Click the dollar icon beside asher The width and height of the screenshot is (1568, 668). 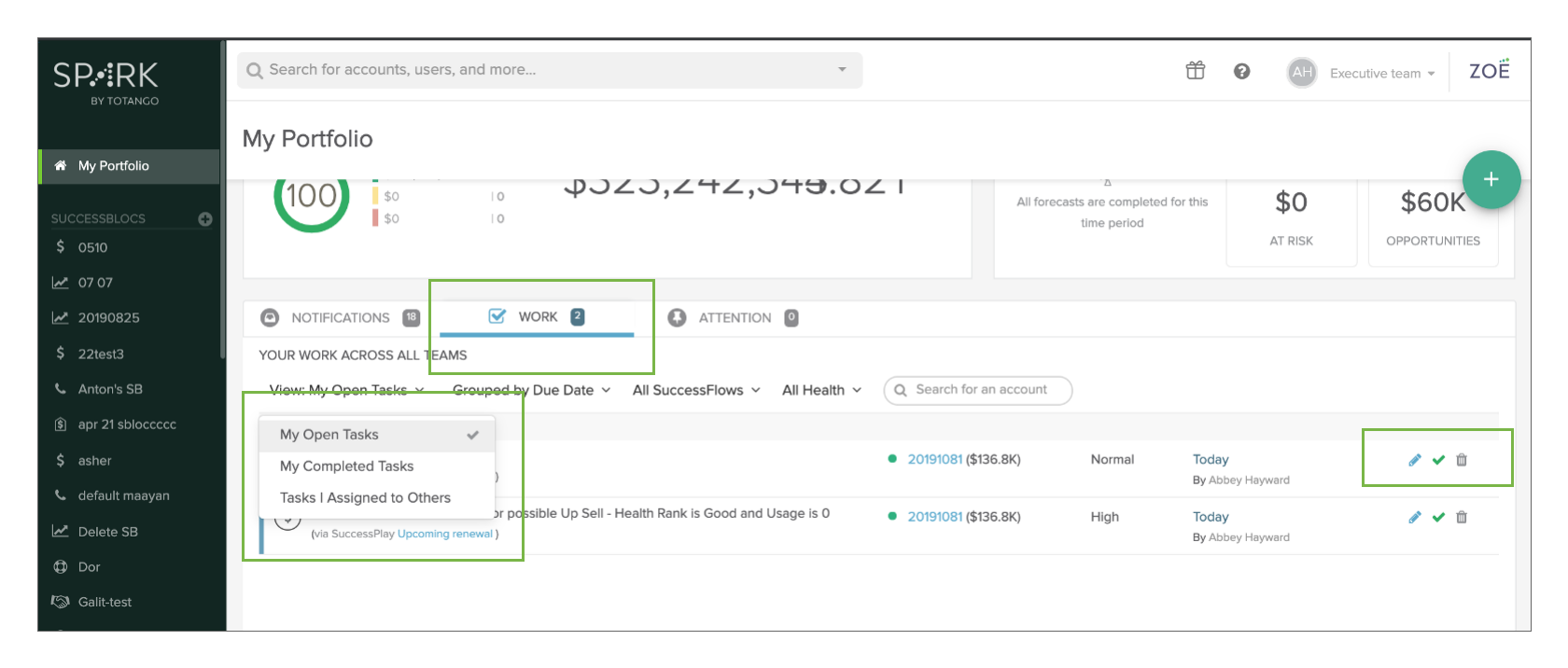[x=61, y=460]
